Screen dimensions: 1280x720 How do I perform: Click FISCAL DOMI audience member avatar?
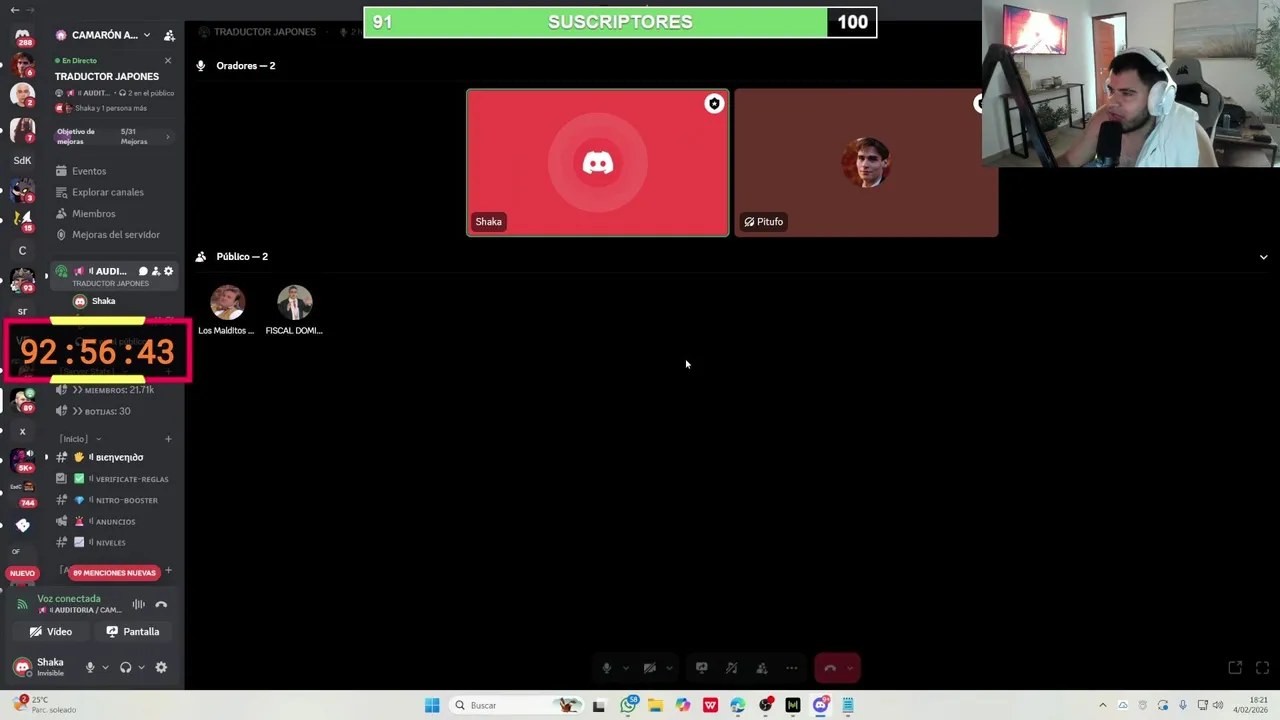pos(294,303)
